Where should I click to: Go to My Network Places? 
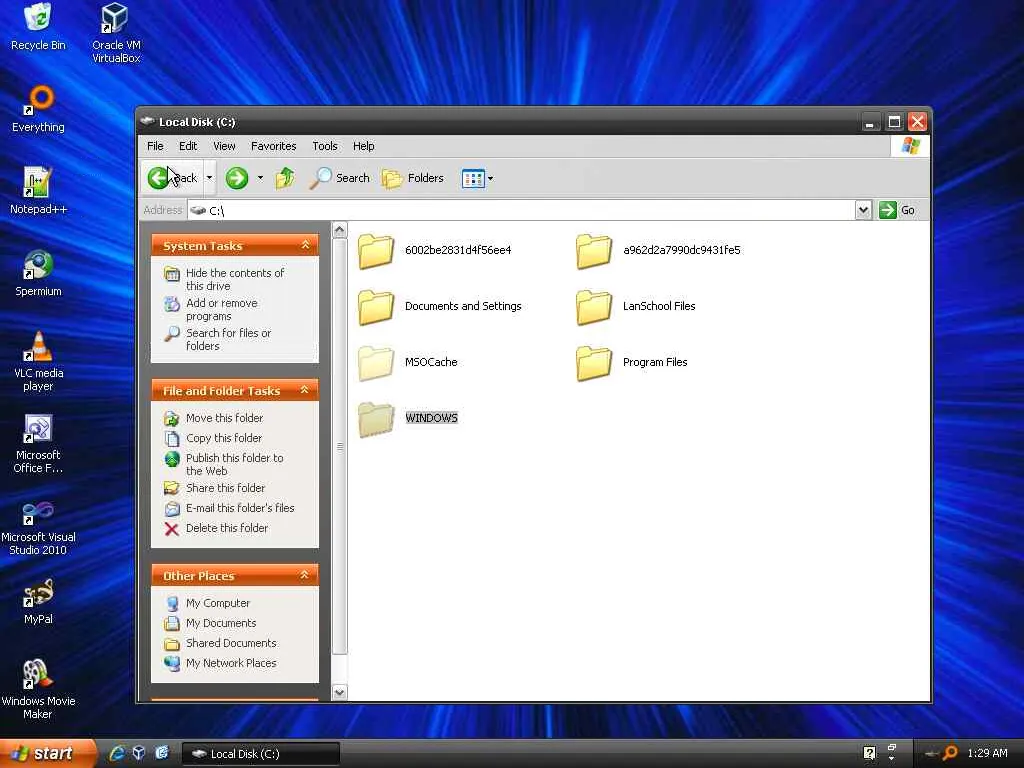pos(220,663)
